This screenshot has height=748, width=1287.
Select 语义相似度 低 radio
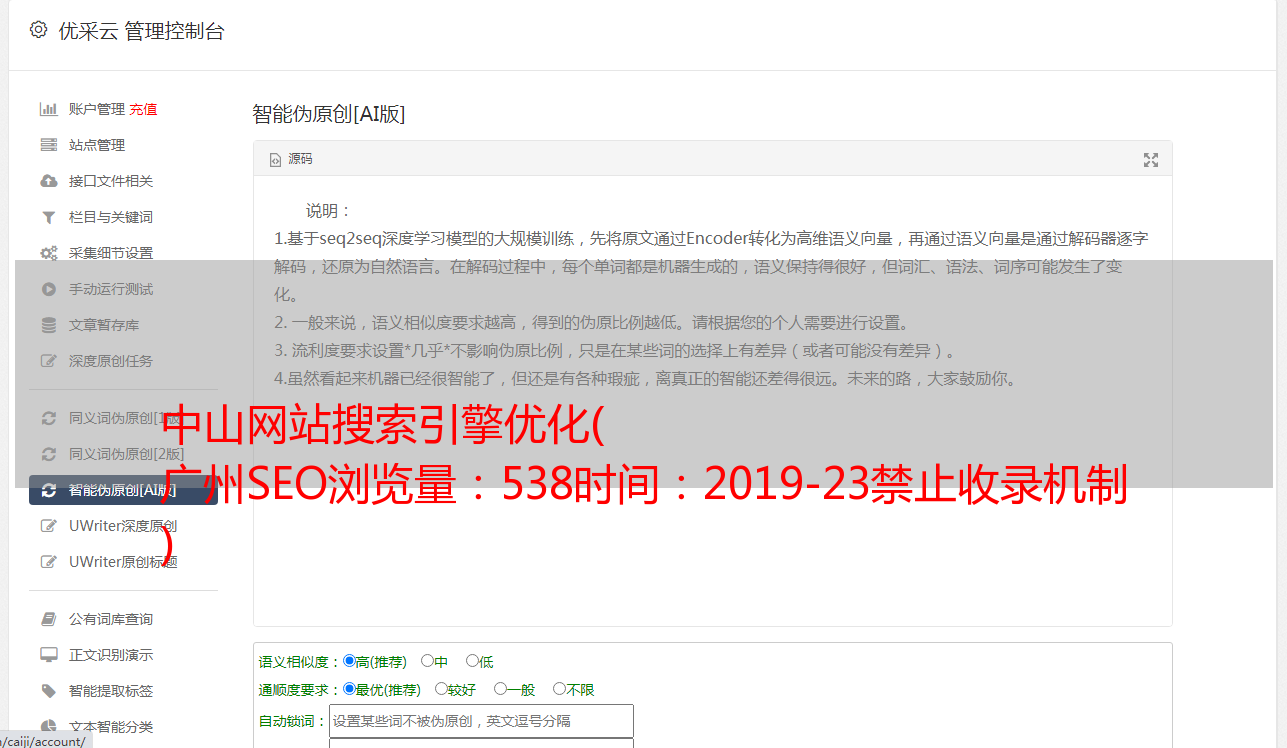click(x=472, y=661)
